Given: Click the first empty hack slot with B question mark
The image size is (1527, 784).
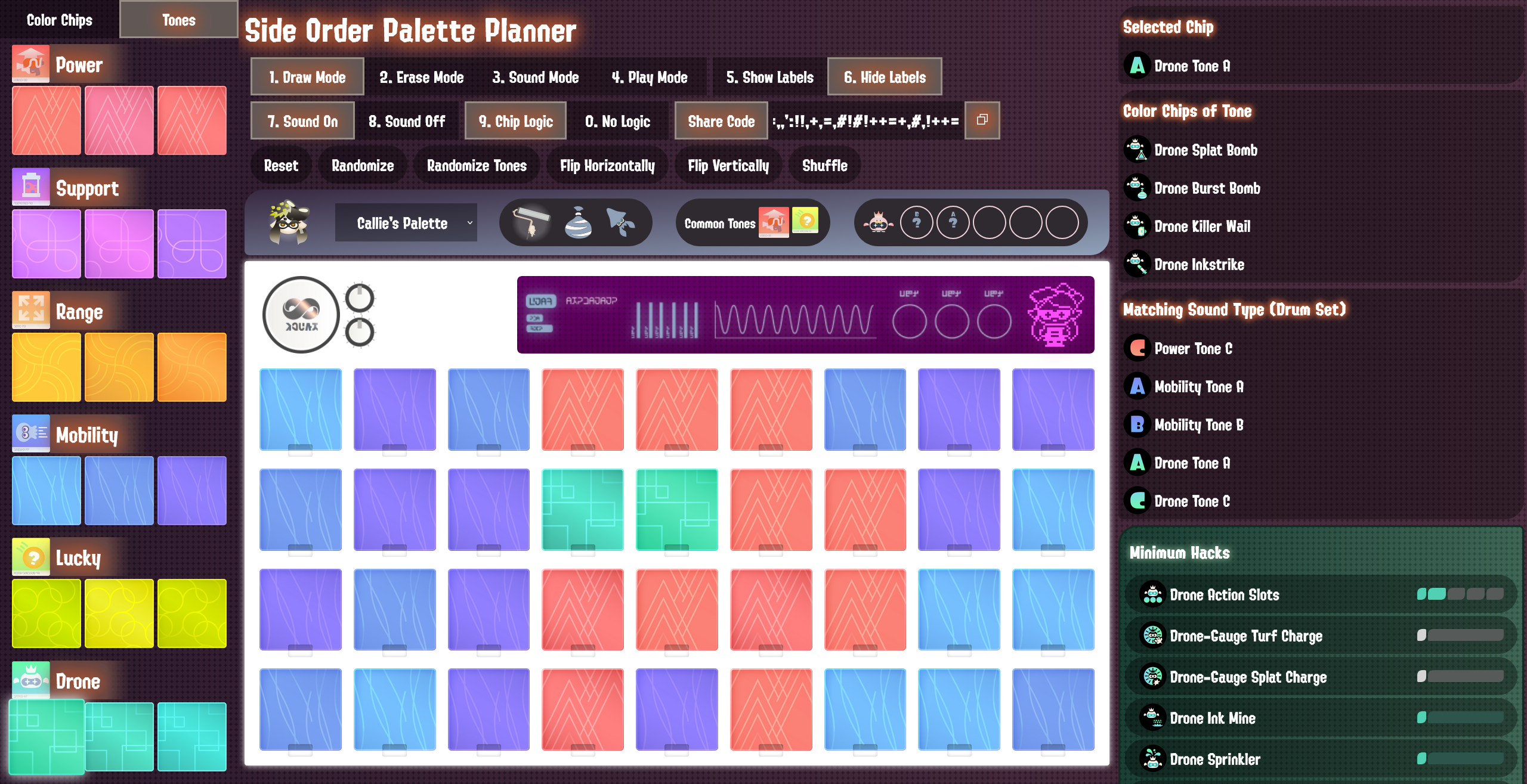Looking at the screenshot, I should (916, 222).
